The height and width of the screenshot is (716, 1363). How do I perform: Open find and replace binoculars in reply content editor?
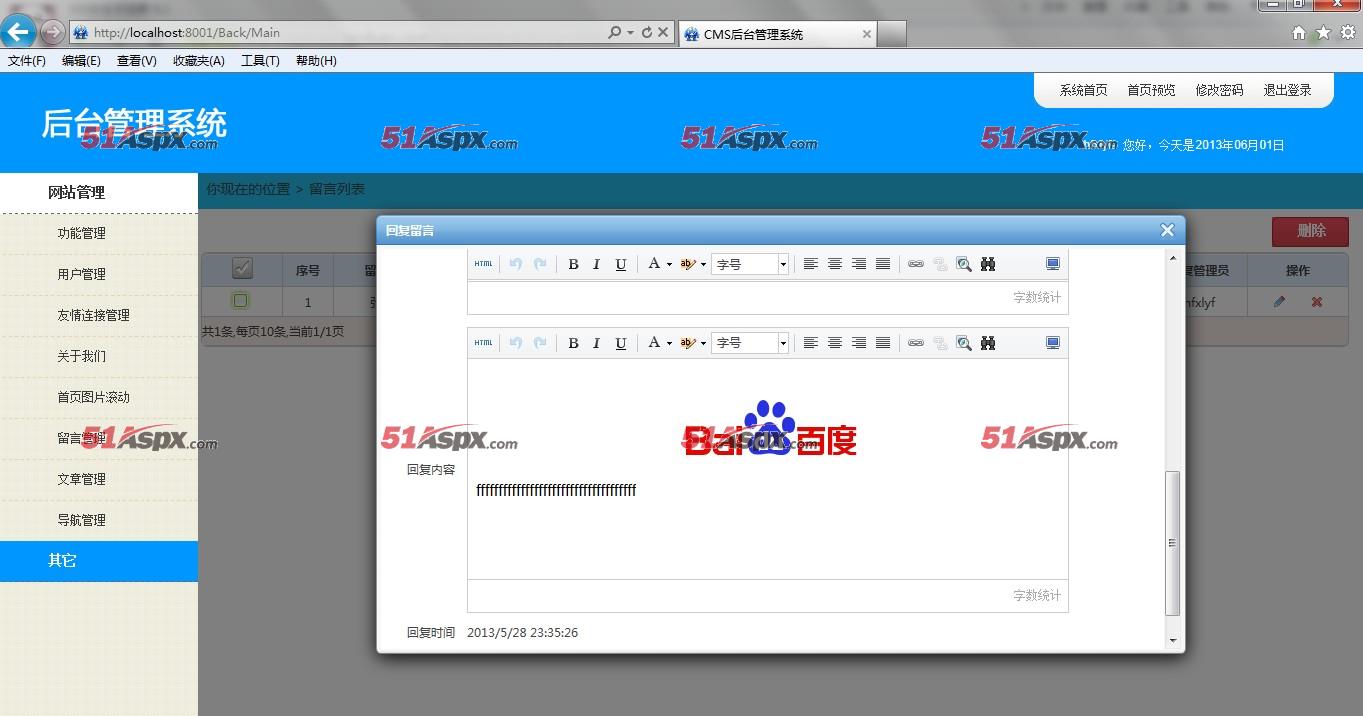[x=988, y=343]
